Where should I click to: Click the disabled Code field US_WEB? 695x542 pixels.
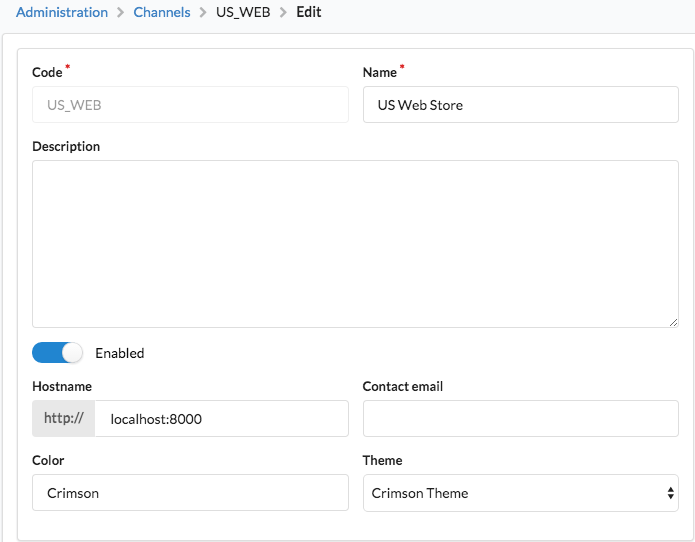(190, 105)
